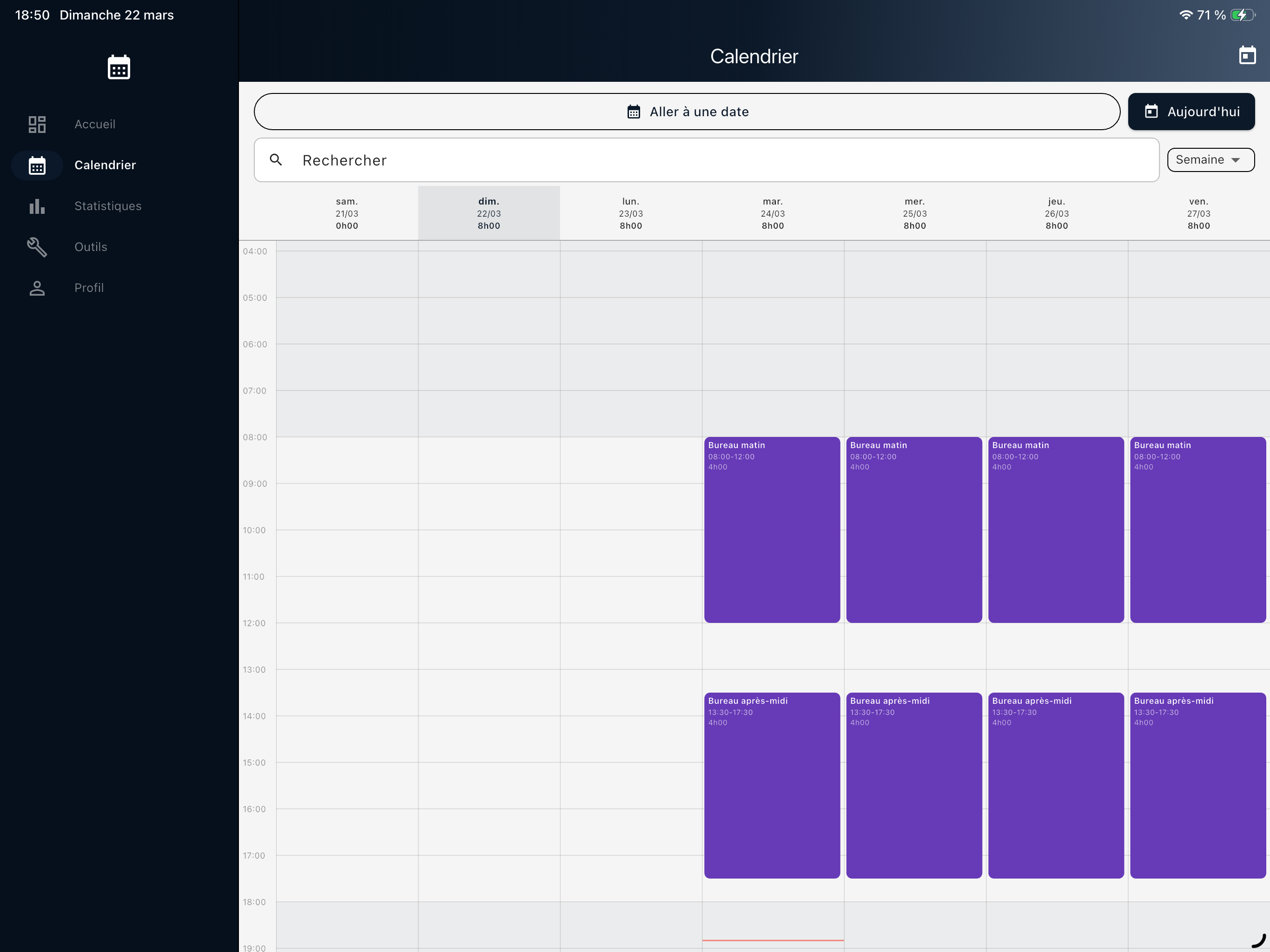Open the calendar icon in the top-right header
The image size is (1270, 952).
1247,56
